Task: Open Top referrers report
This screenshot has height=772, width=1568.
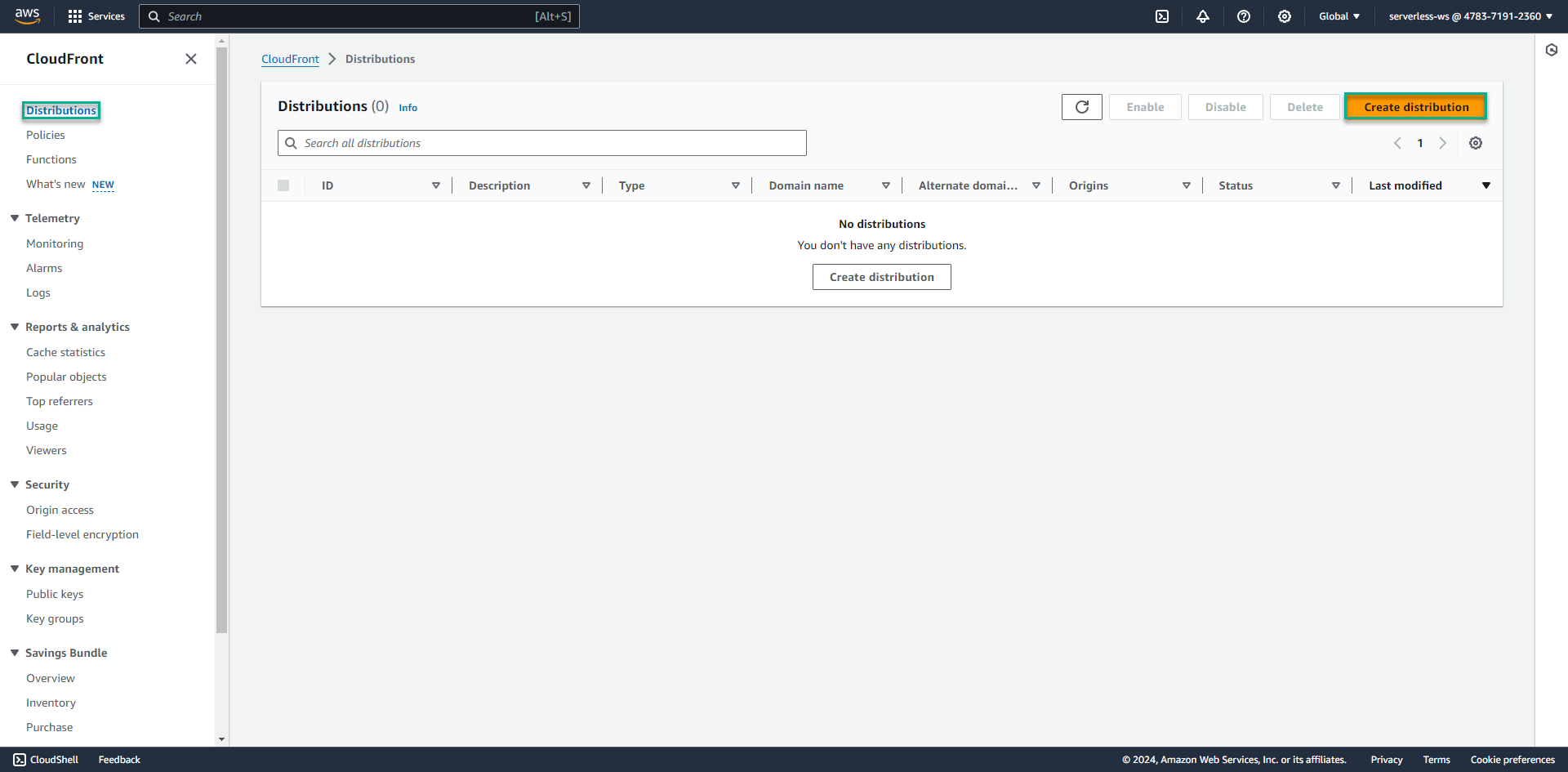Action: point(60,401)
